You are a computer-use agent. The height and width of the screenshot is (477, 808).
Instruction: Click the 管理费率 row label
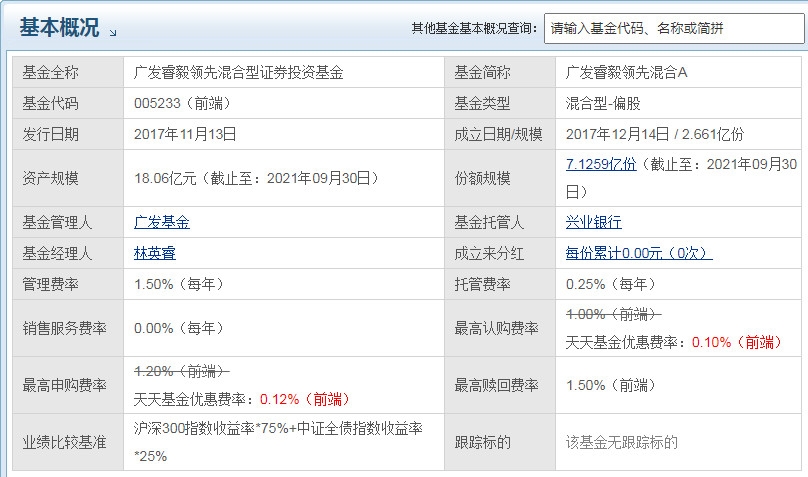coord(50,284)
